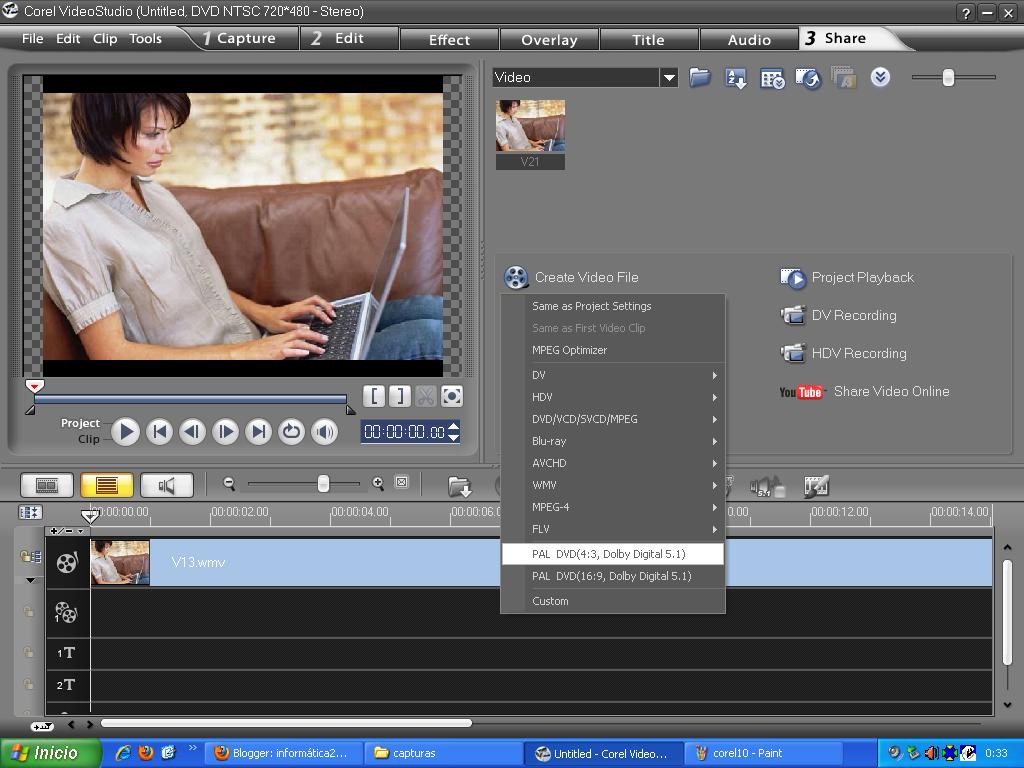
Task: Switch preview mode to Clip
Action: tap(89, 439)
